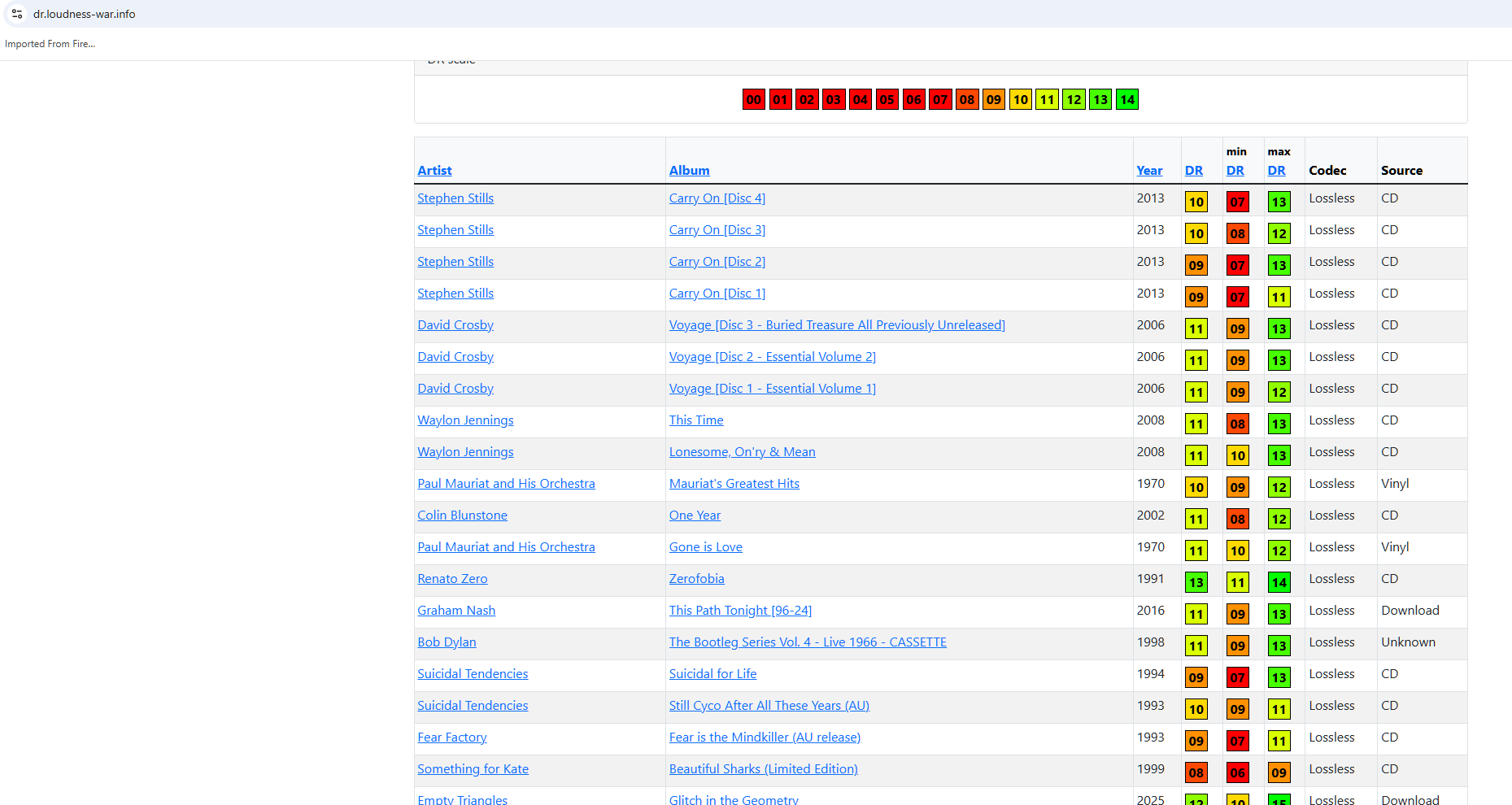Screen dimensions: 1512x805
Task: Open Gone is Love album
Action: 705,547
